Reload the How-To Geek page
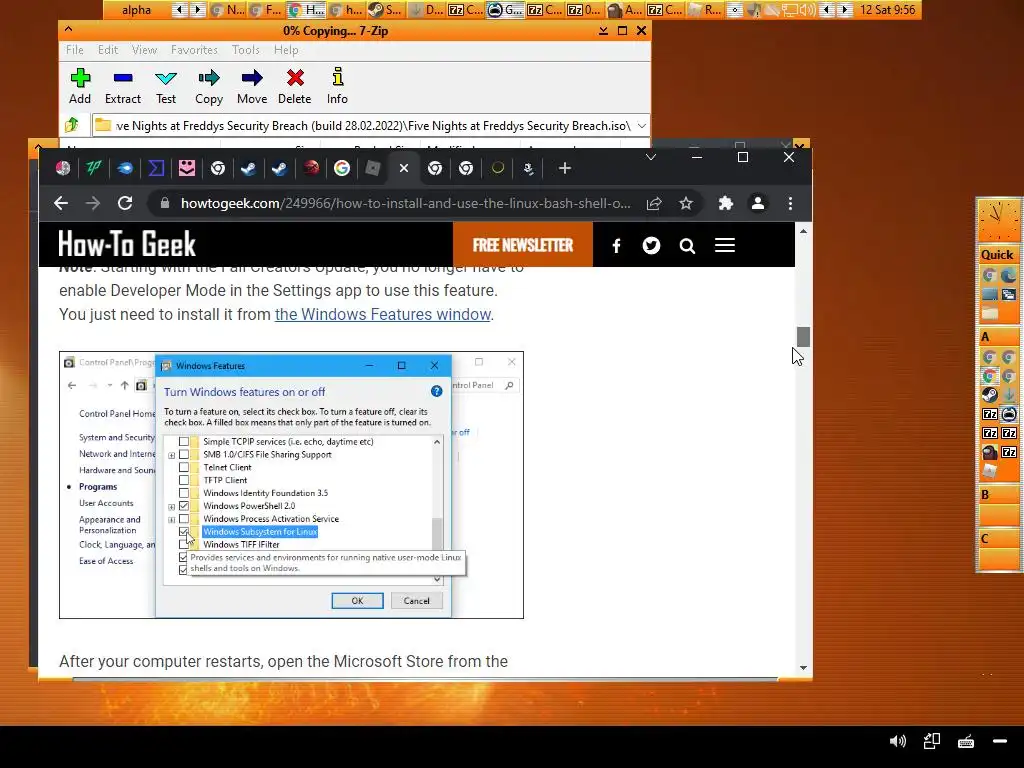This screenshot has height=768, width=1024. [125, 203]
